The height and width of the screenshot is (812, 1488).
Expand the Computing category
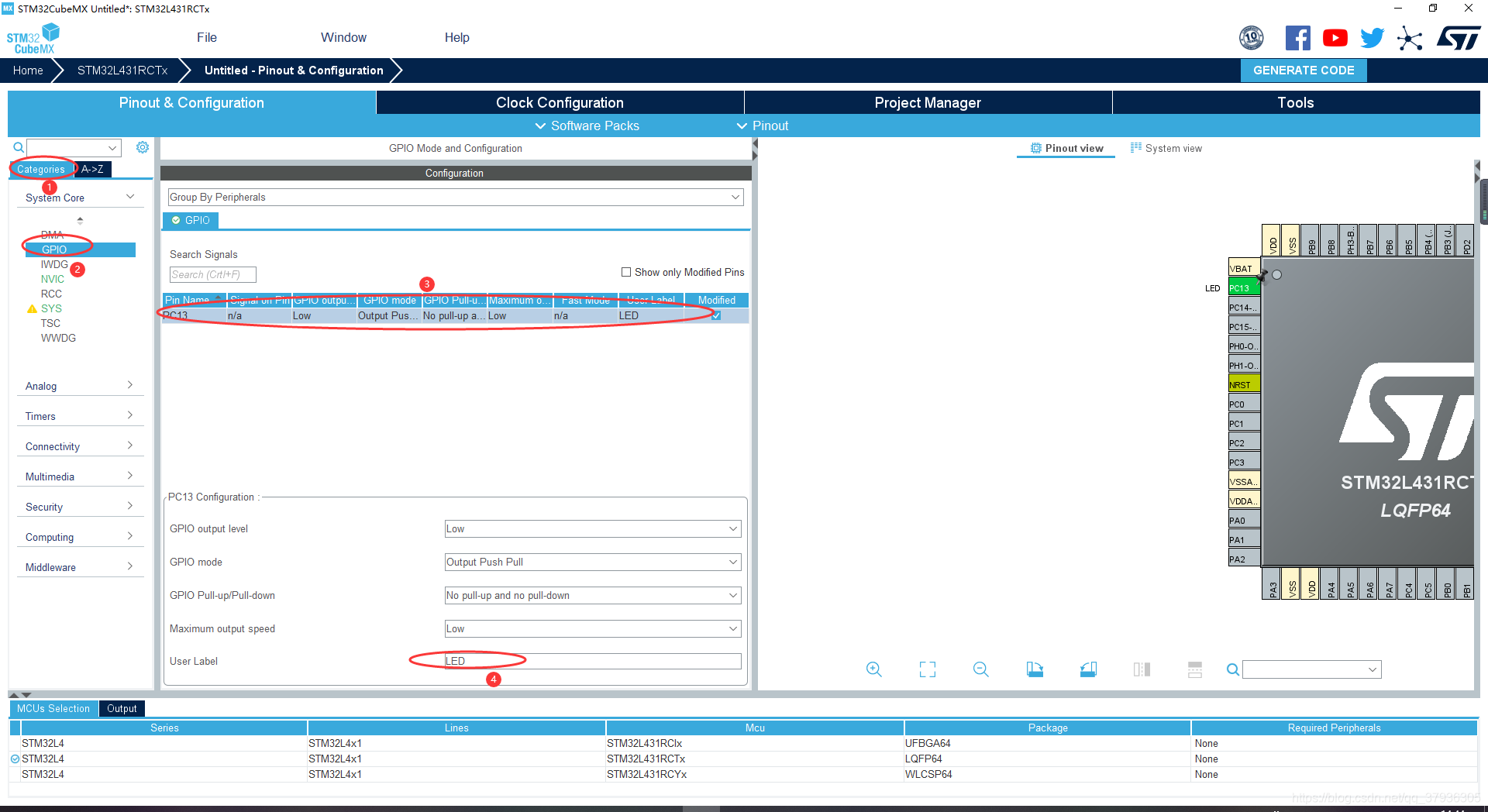pyautogui.click(x=80, y=537)
